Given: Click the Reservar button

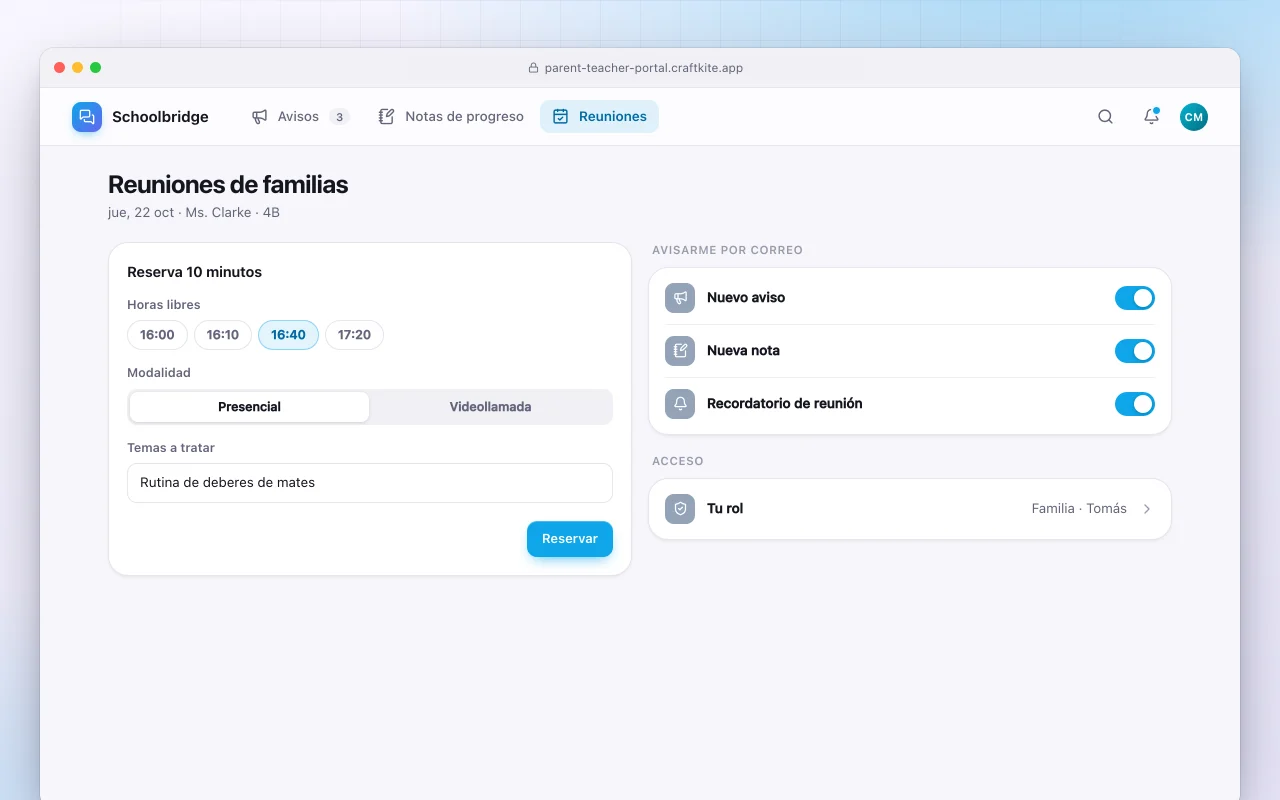Looking at the screenshot, I should tap(570, 539).
